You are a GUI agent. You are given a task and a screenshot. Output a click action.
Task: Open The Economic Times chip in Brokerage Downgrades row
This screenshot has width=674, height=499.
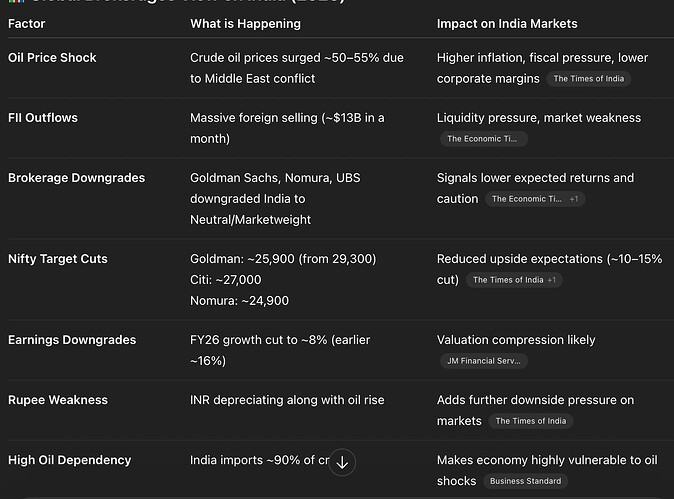[x=526, y=199]
